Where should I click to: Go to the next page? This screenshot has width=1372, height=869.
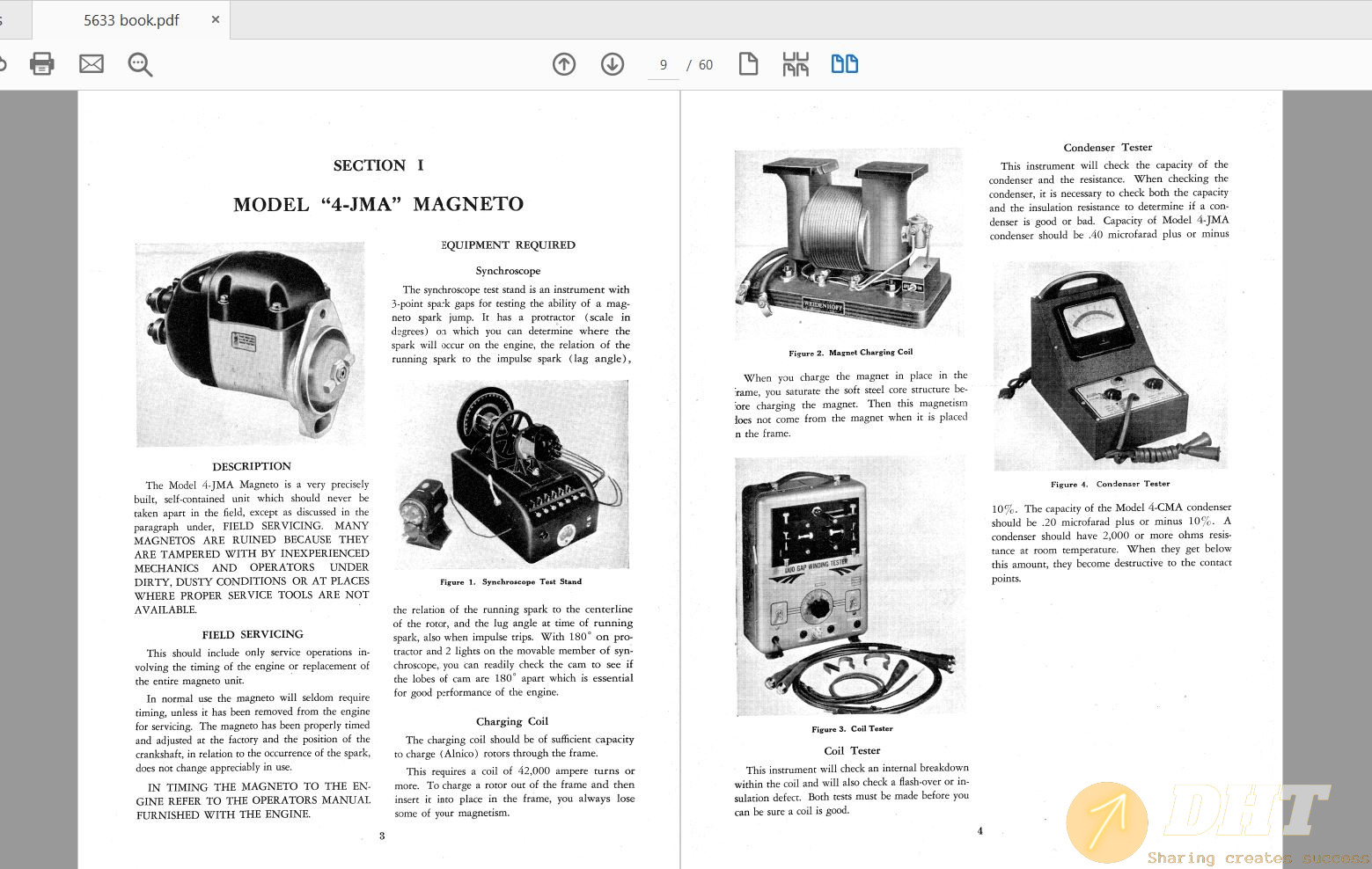click(611, 63)
